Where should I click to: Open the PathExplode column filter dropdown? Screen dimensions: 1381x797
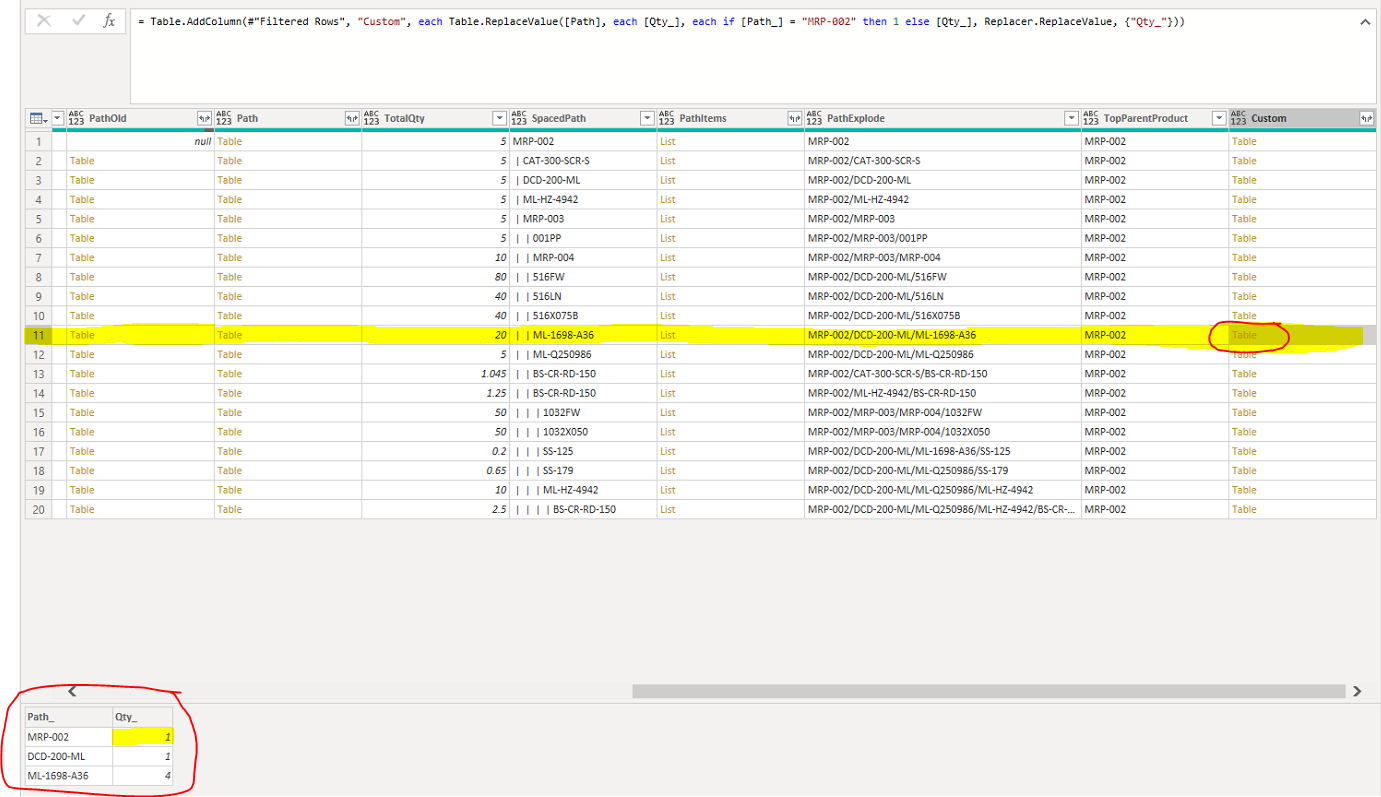[x=1071, y=118]
